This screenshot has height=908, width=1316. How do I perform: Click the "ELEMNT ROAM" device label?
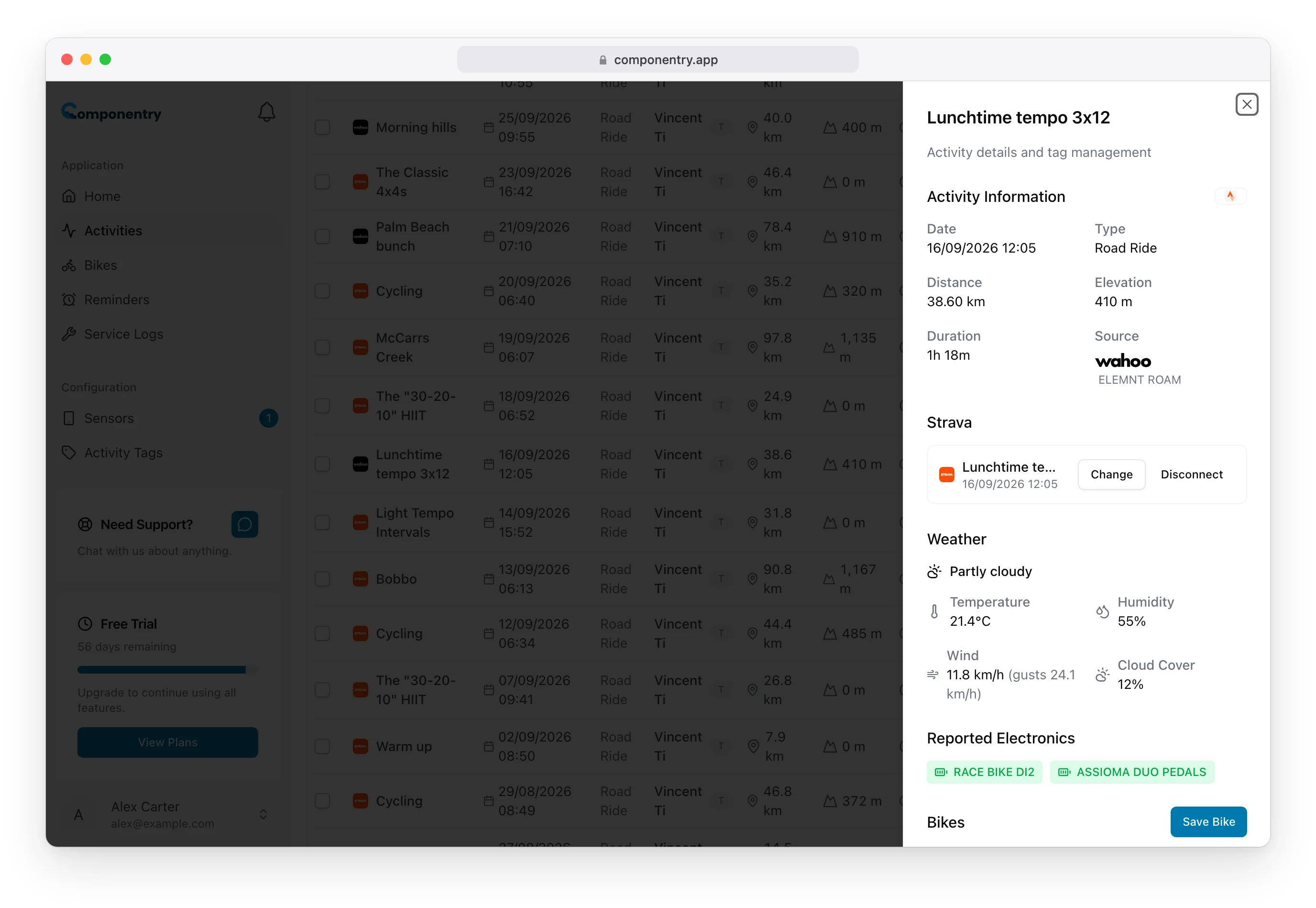click(x=1140, y=380)
